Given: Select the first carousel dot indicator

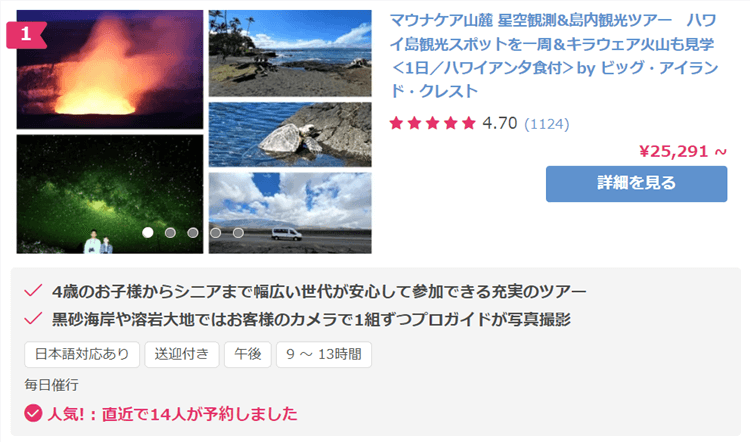Looking at the screenshot, I should pyautogui.click(x=148, y=232).
